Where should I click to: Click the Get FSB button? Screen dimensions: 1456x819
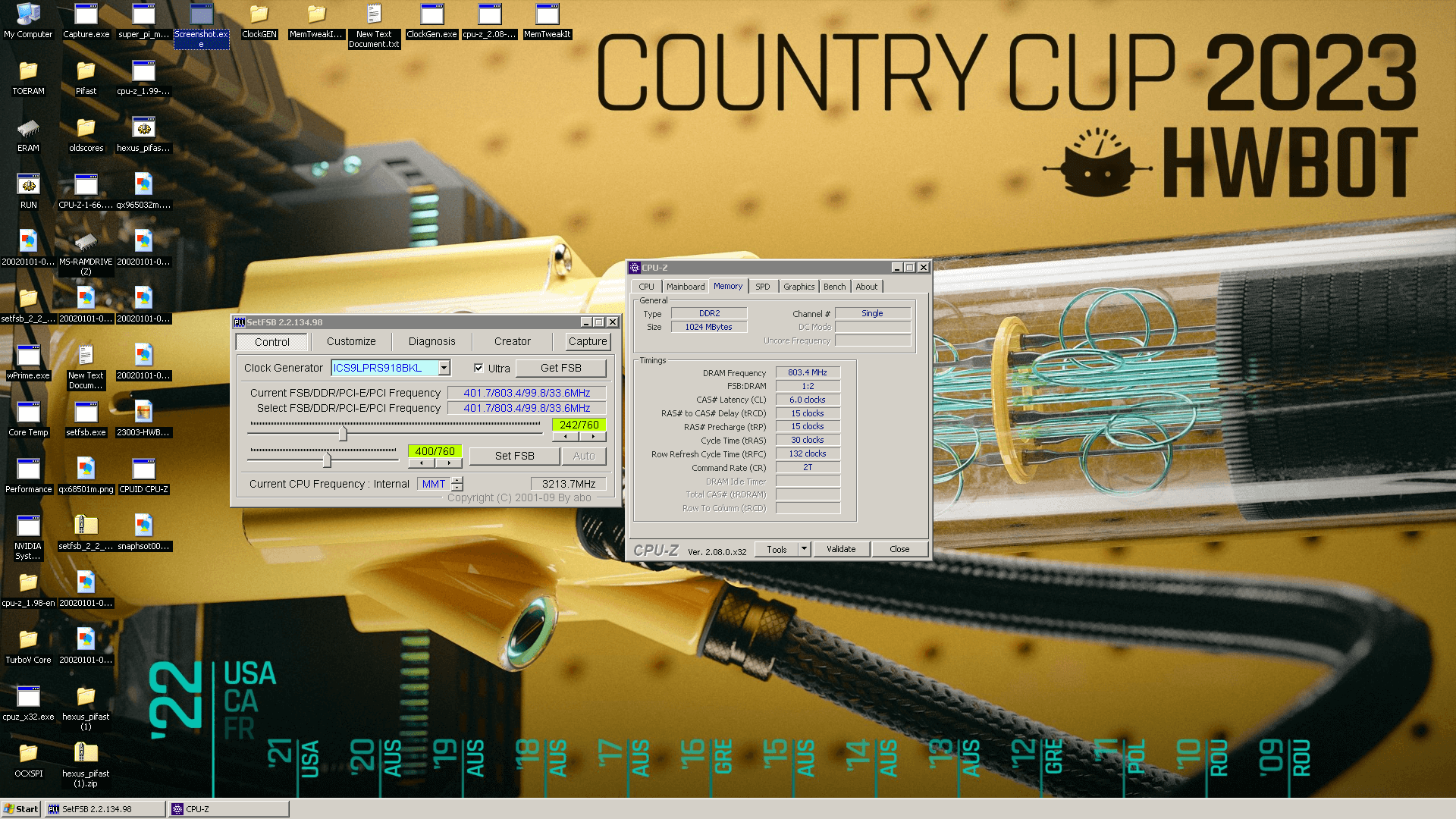tap(560, 368)
